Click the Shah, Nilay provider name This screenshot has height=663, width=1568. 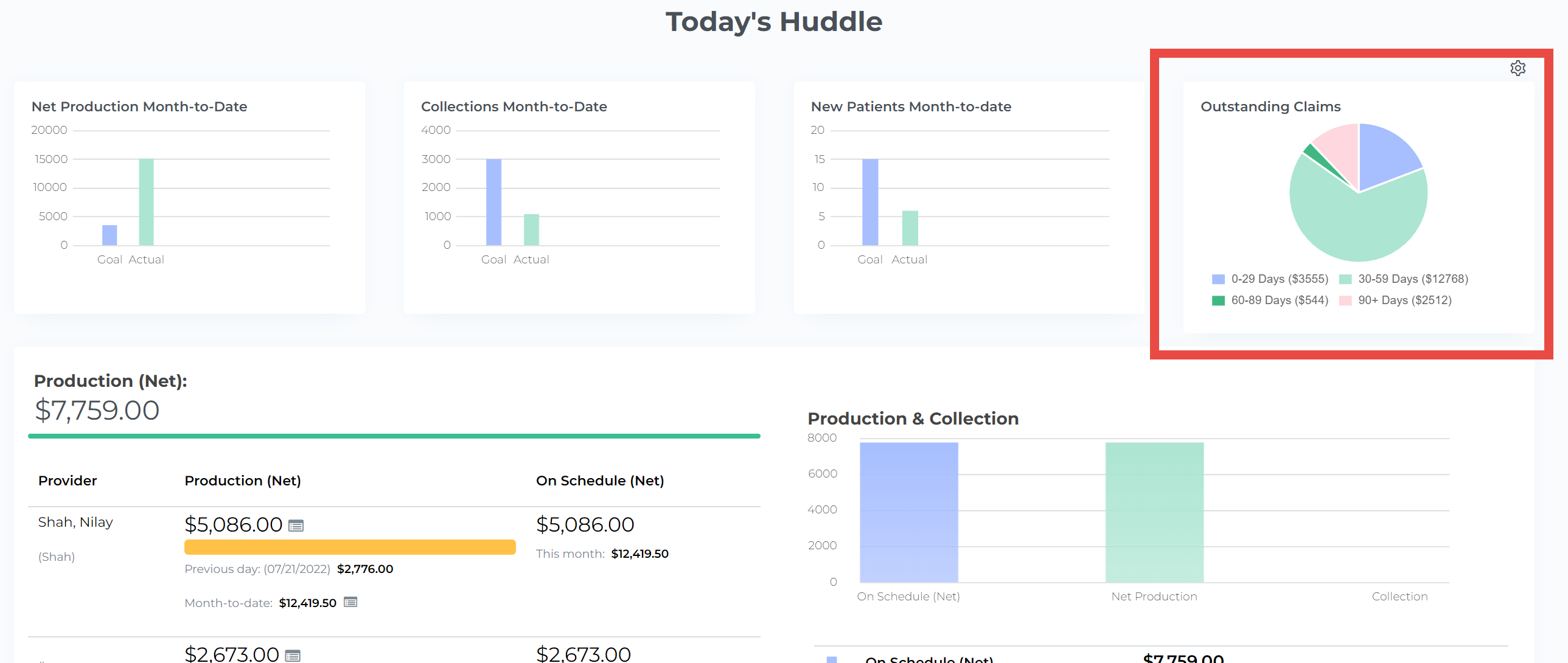click(x=75, y=522)
